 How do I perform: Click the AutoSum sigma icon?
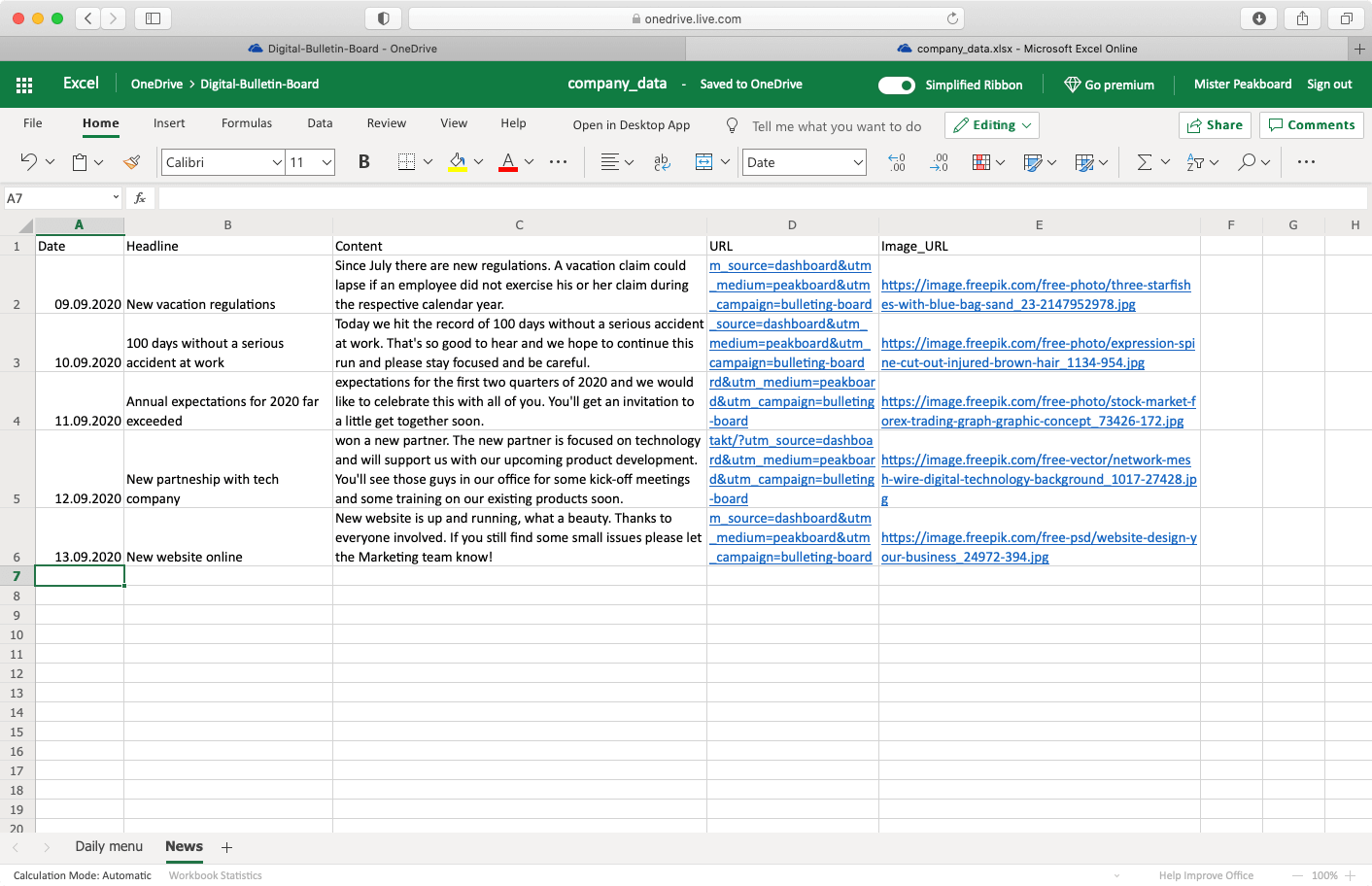point(1145,162)
